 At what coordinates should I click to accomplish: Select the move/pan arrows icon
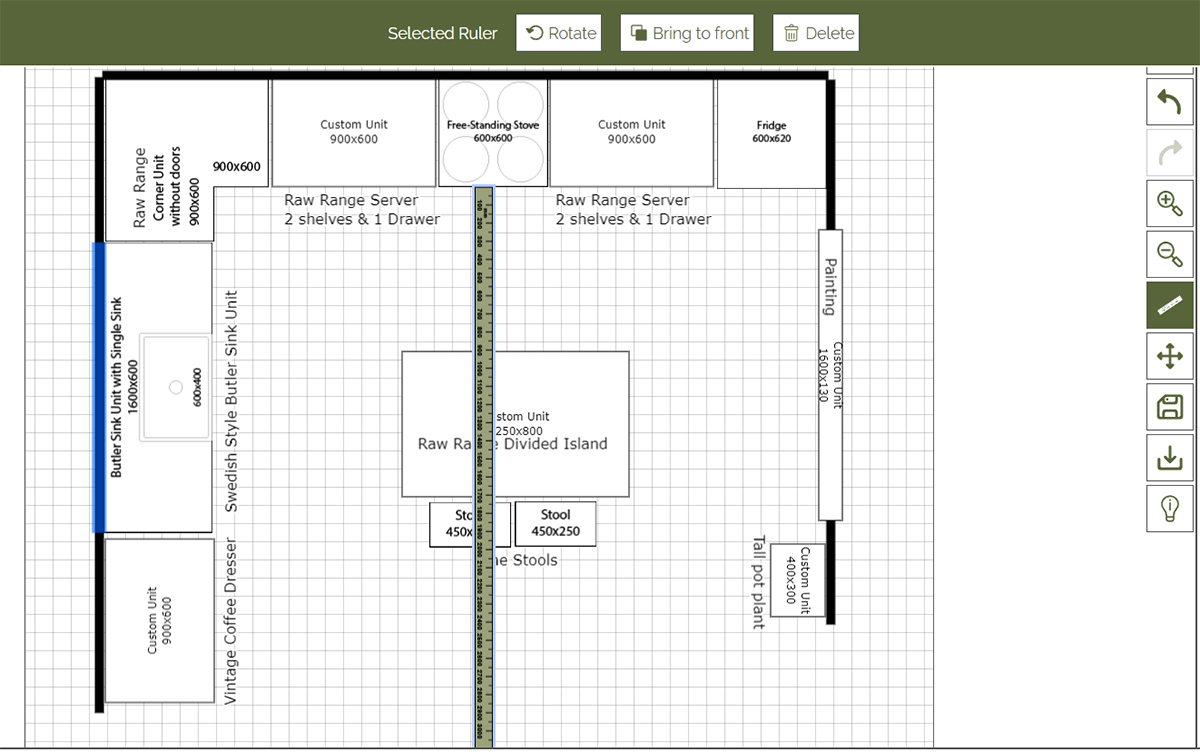tap(1169, 356)
